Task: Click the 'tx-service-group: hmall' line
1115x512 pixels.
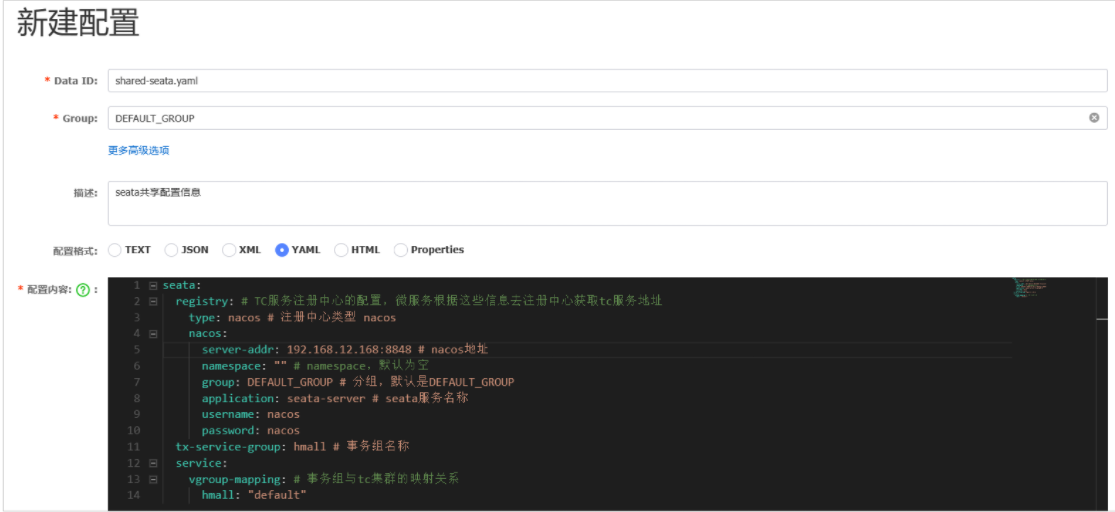Action: (293, 447)
